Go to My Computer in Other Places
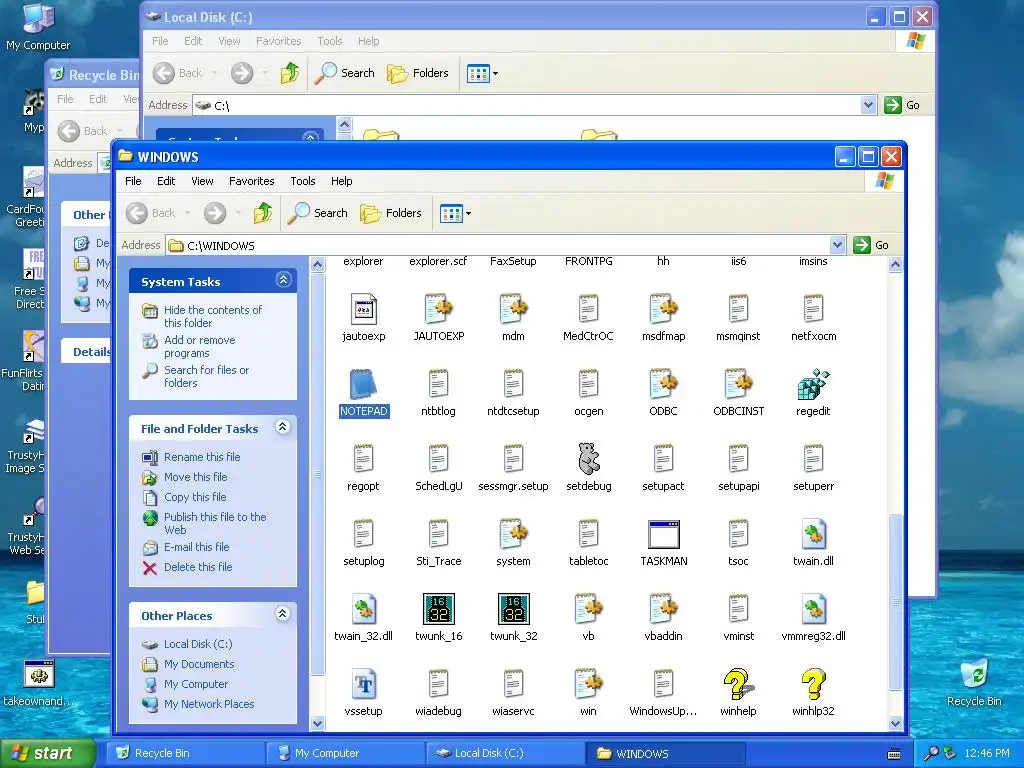The height and width of the screenshot is (768, 1024). pos(196,684)
